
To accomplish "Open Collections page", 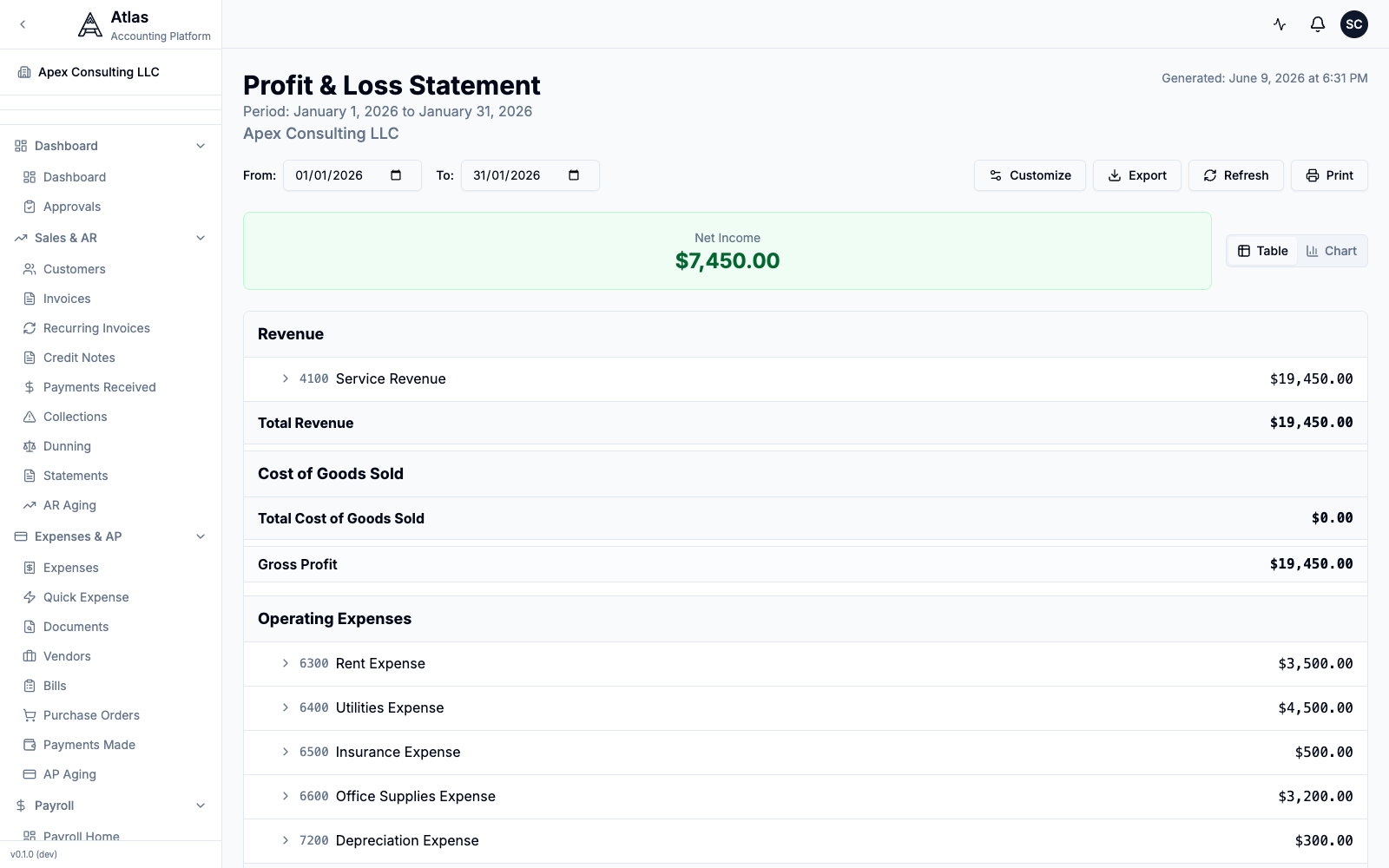I will (x=76, y=417).
